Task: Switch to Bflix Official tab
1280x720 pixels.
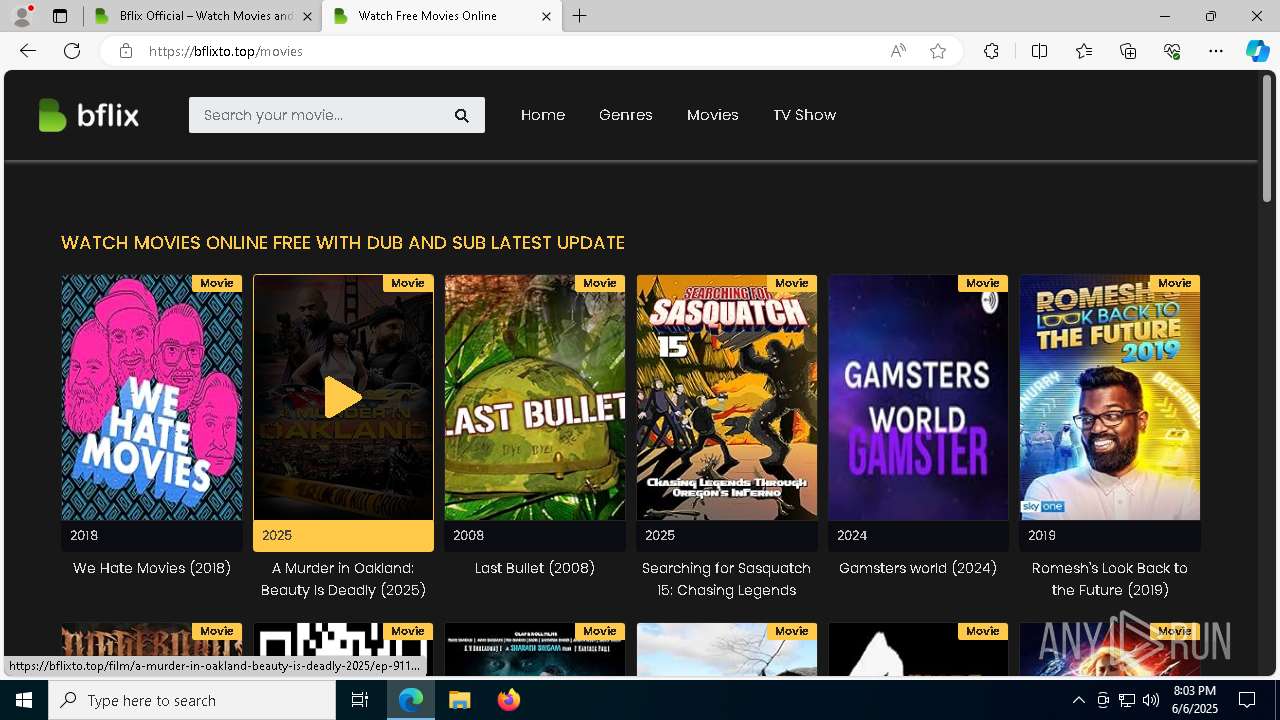Action: (x=203, y=16)
